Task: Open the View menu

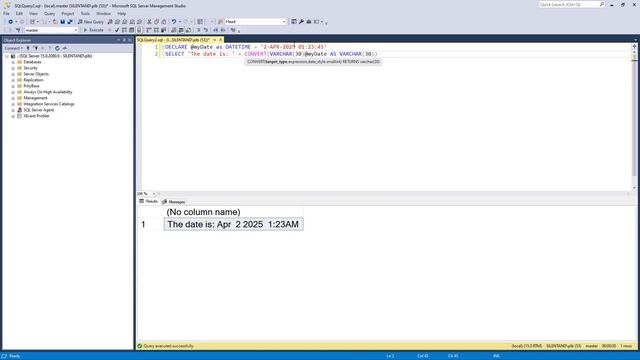Action: (x=33, y=13)
